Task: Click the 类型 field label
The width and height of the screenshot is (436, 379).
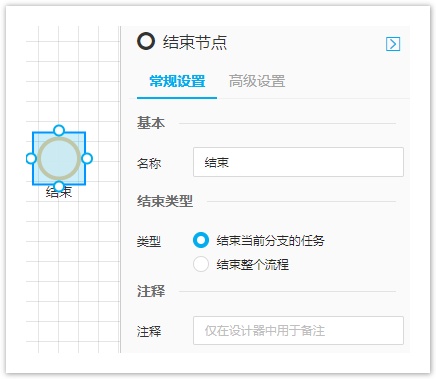Action: (x=149, y=241)
